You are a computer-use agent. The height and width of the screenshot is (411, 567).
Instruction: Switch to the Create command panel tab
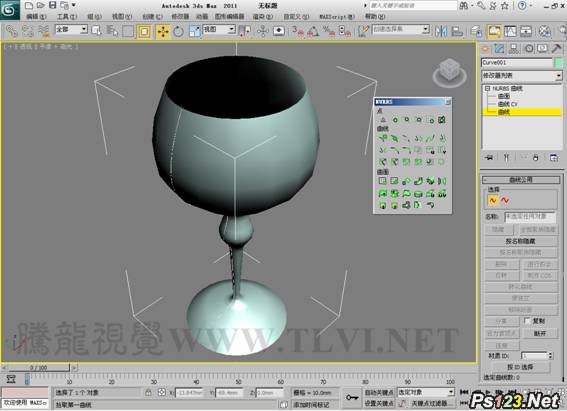485,48
